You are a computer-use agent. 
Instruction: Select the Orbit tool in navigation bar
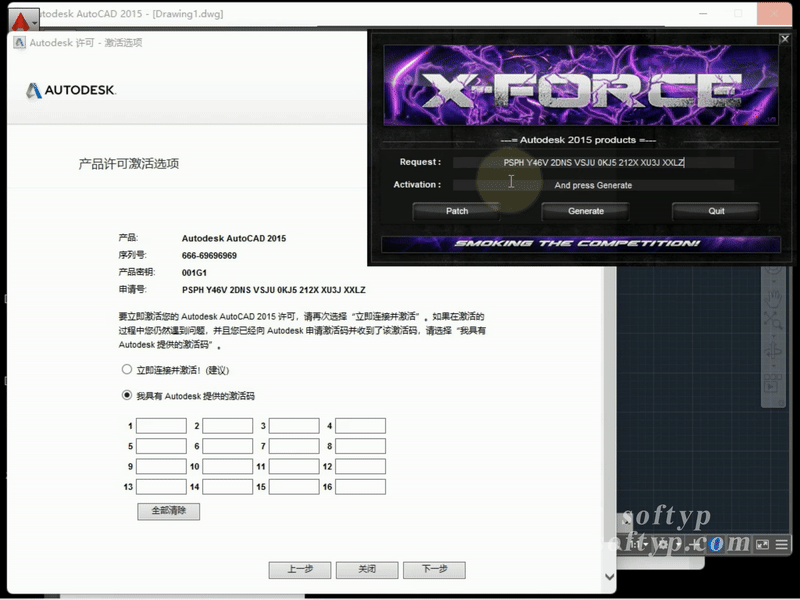pyautogui.click(x=773, y=351)
